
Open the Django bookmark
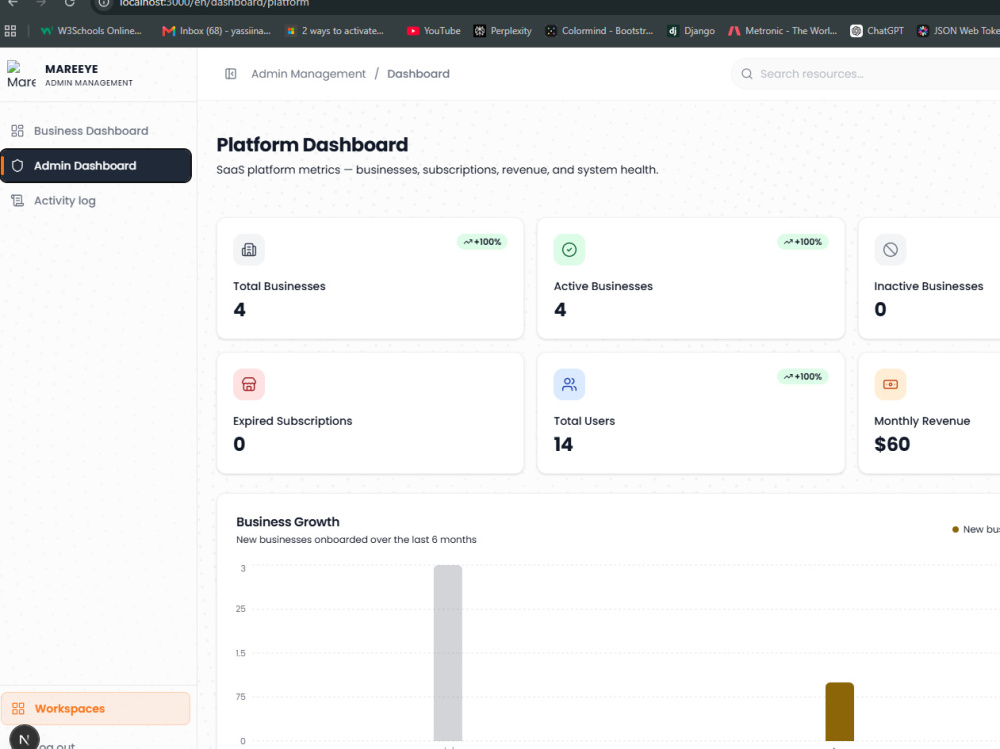[691, 31]
